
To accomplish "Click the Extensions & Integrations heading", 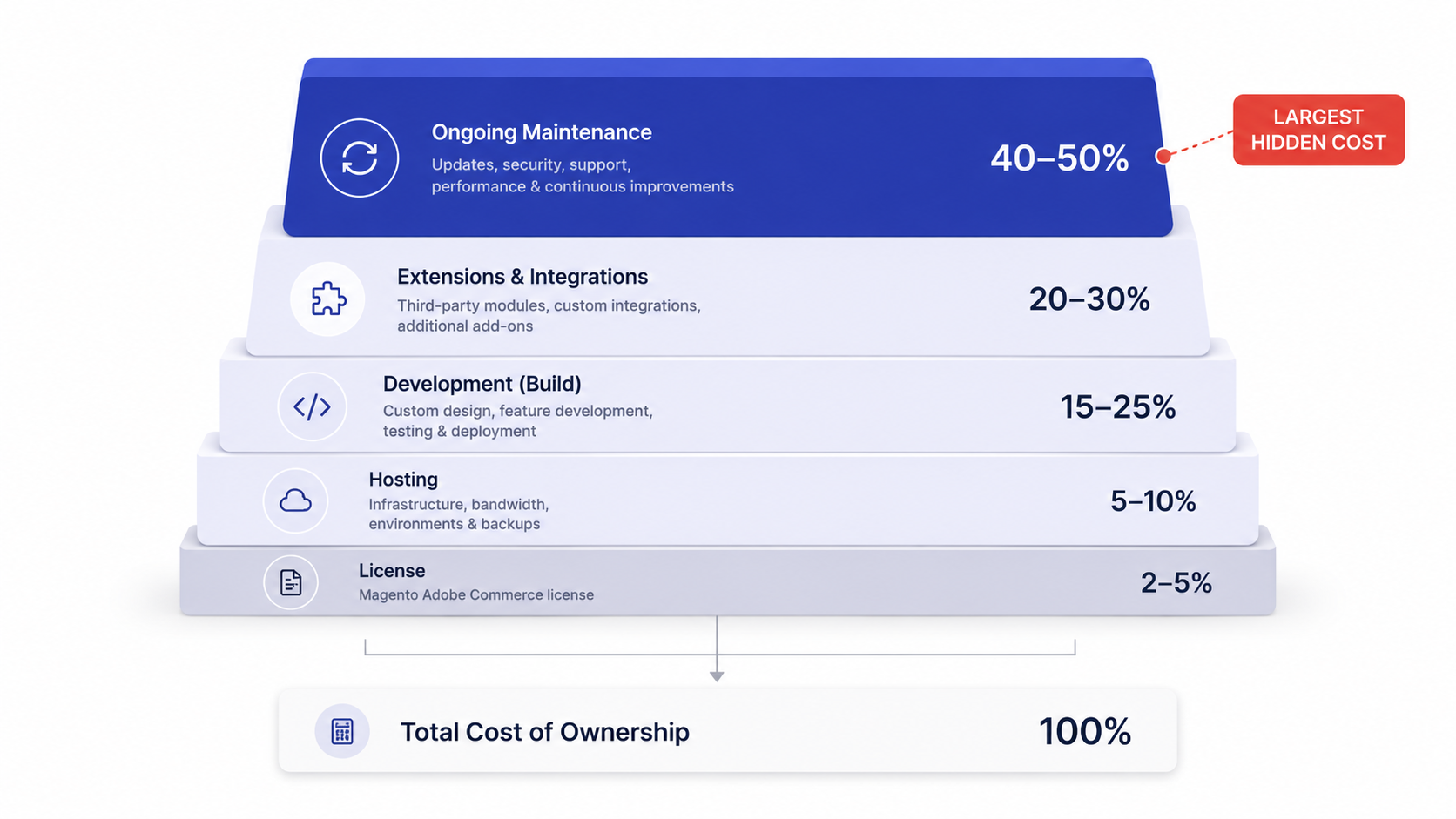I will [522, 277].
